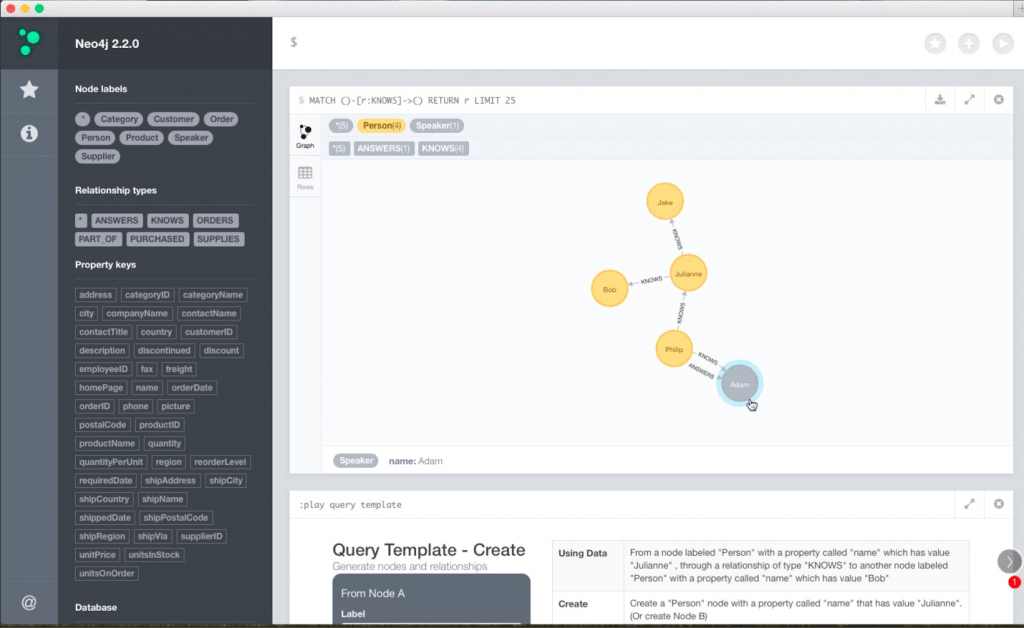This screenshot has width=1024, height=628.
Task: Save query as favorite star button
Action: coord(935,44)
